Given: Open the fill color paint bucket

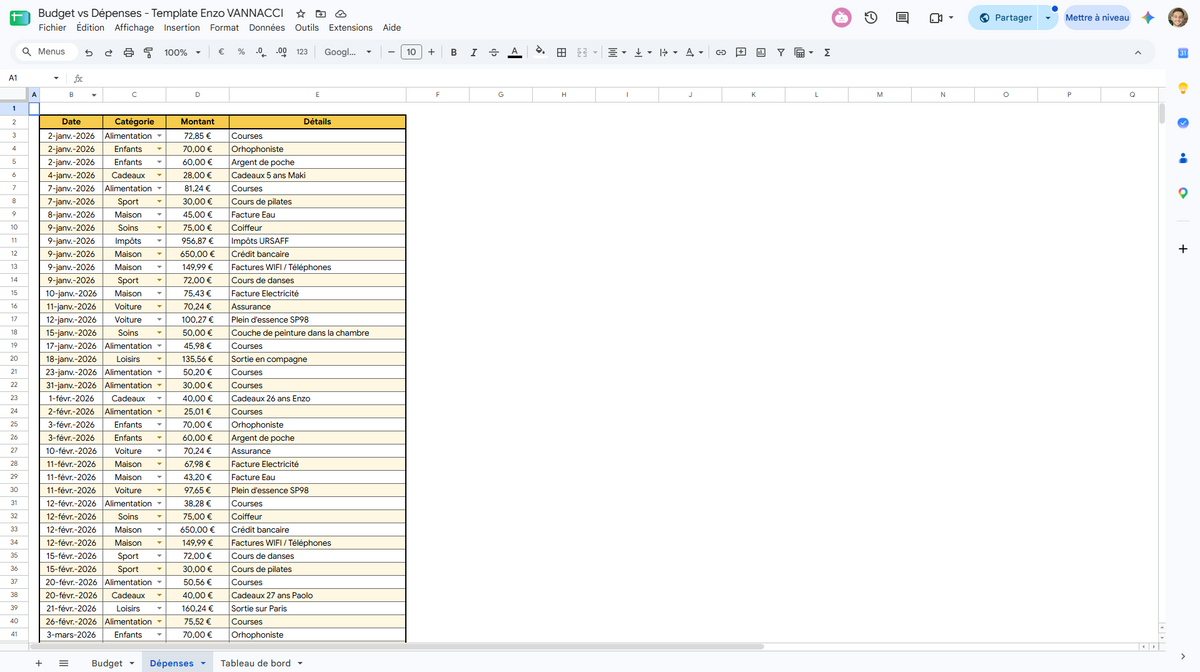Looking at the screenshot, I should click(x=541, y=52).
